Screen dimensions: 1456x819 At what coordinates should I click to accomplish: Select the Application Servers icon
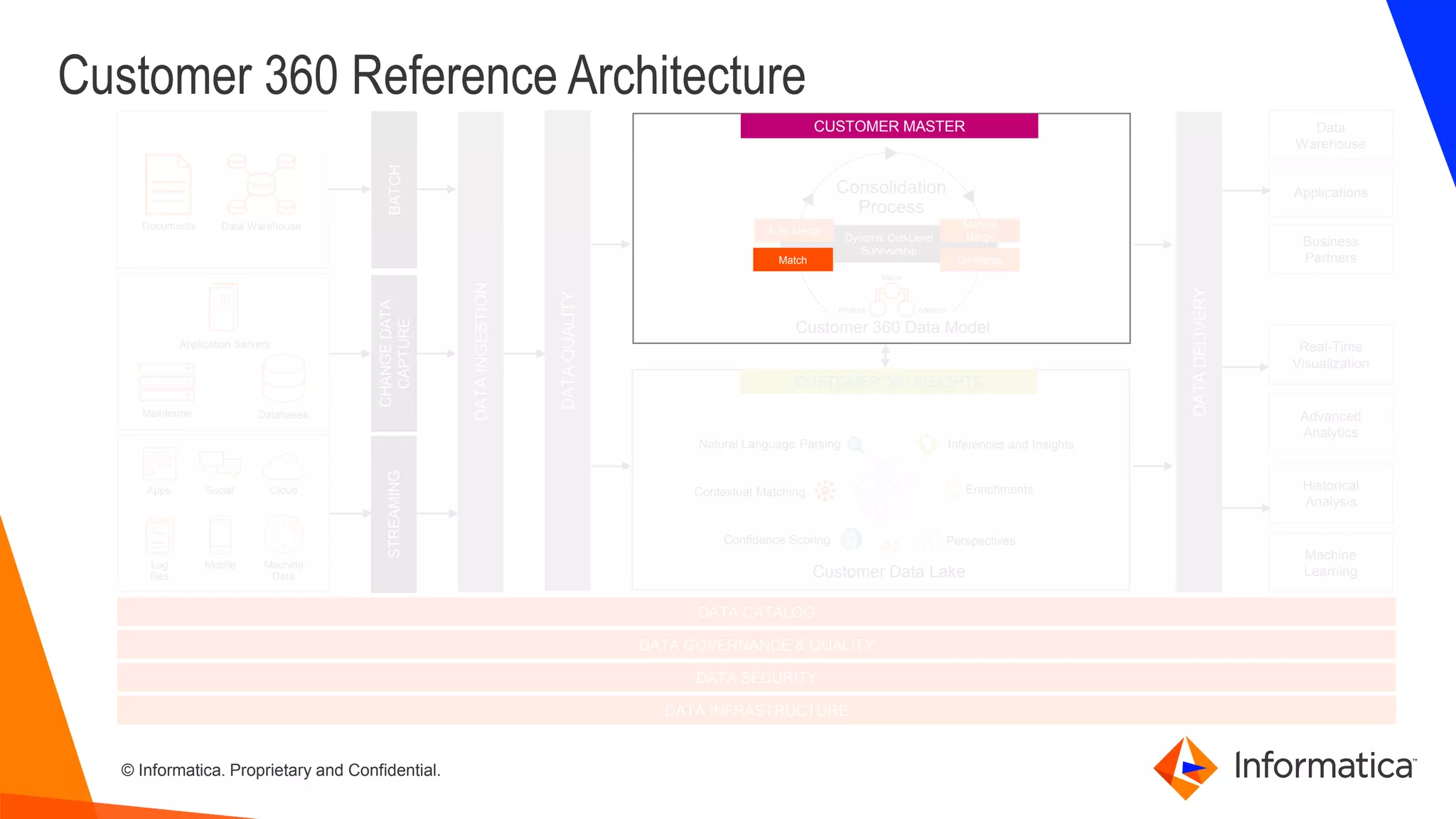click(223, 307)
